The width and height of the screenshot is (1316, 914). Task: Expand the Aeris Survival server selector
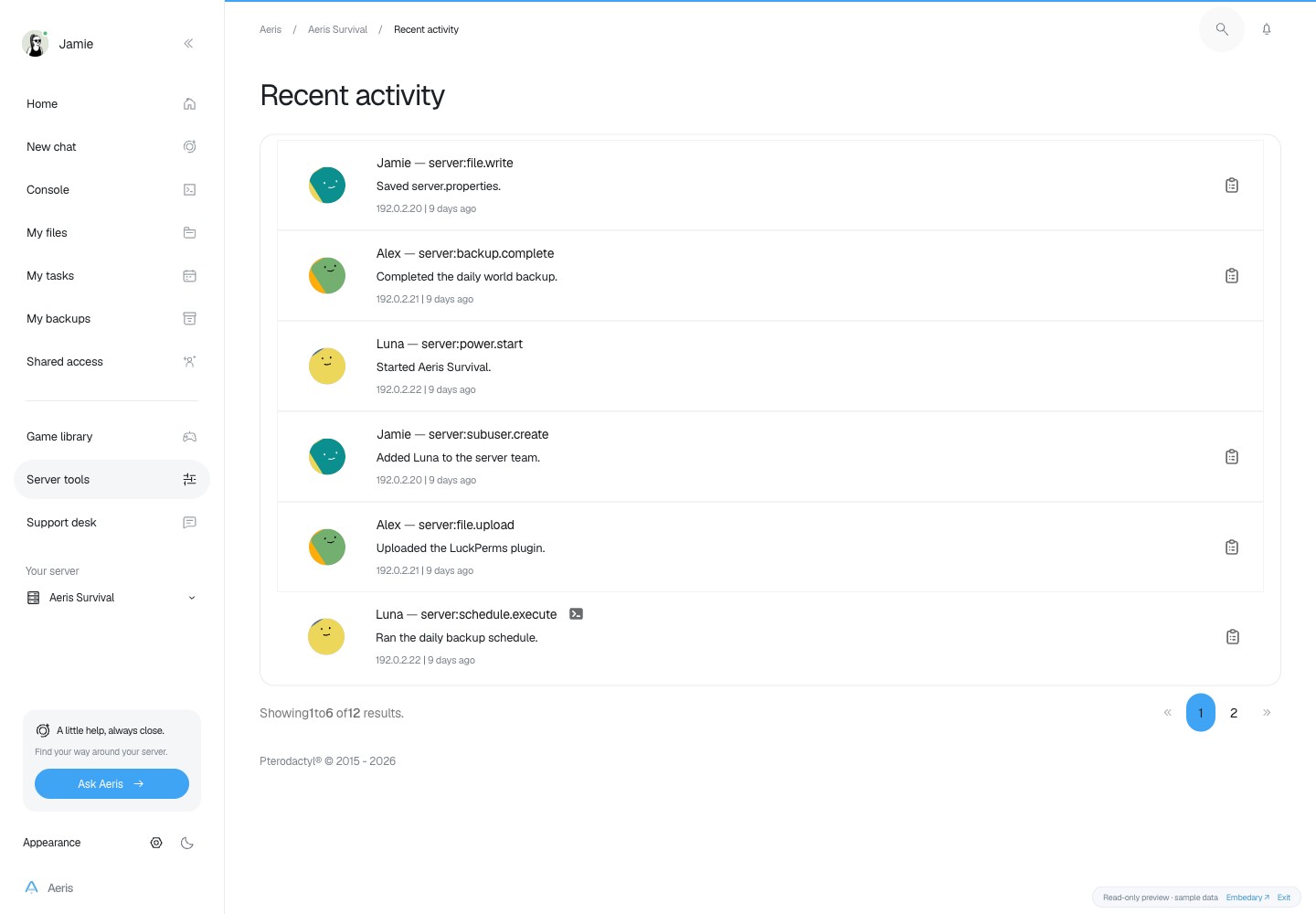[x=111, y=598]
